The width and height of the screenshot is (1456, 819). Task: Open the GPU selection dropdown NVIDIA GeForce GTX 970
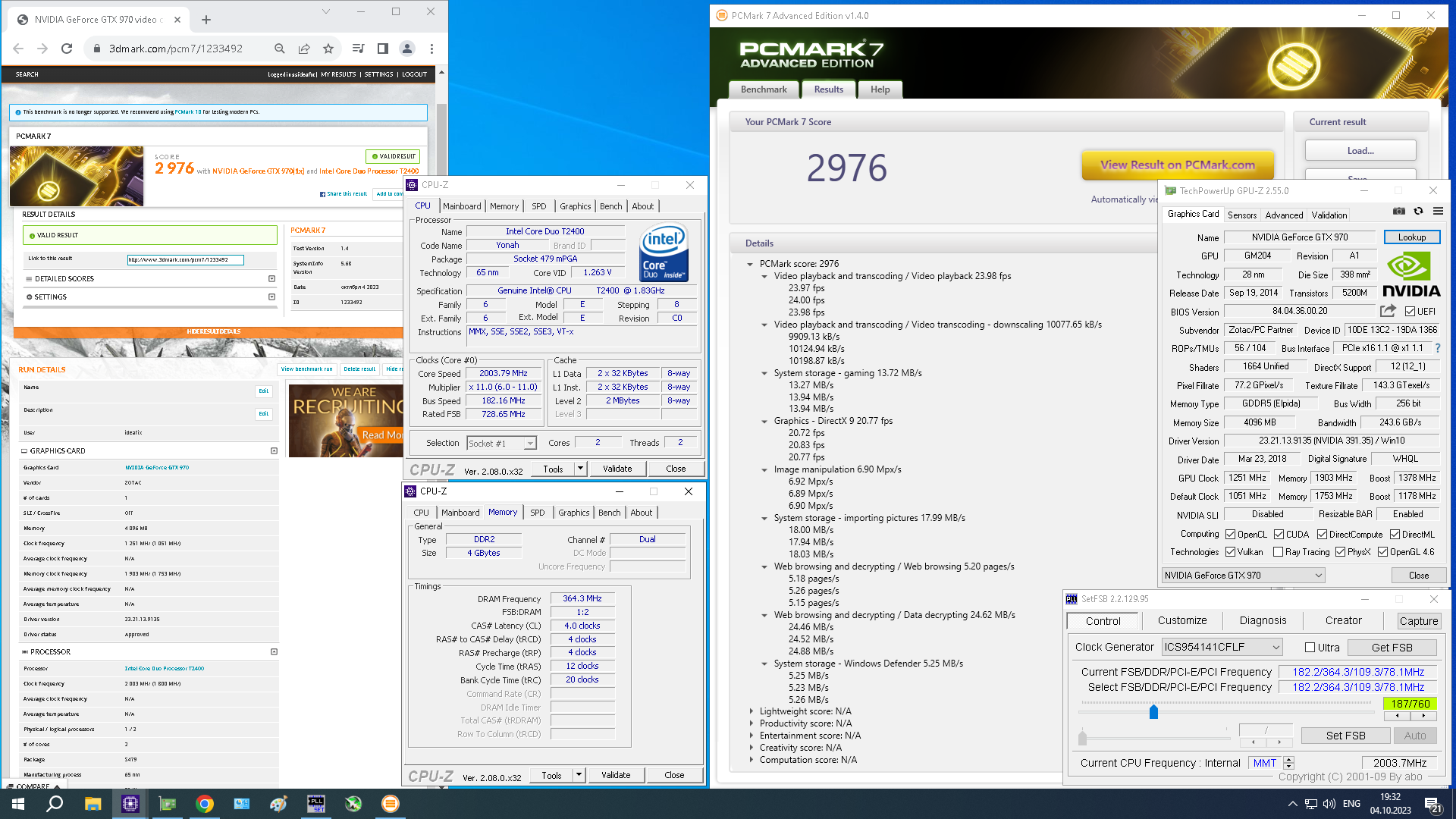pyautogui.click(x=1244, y=576)
